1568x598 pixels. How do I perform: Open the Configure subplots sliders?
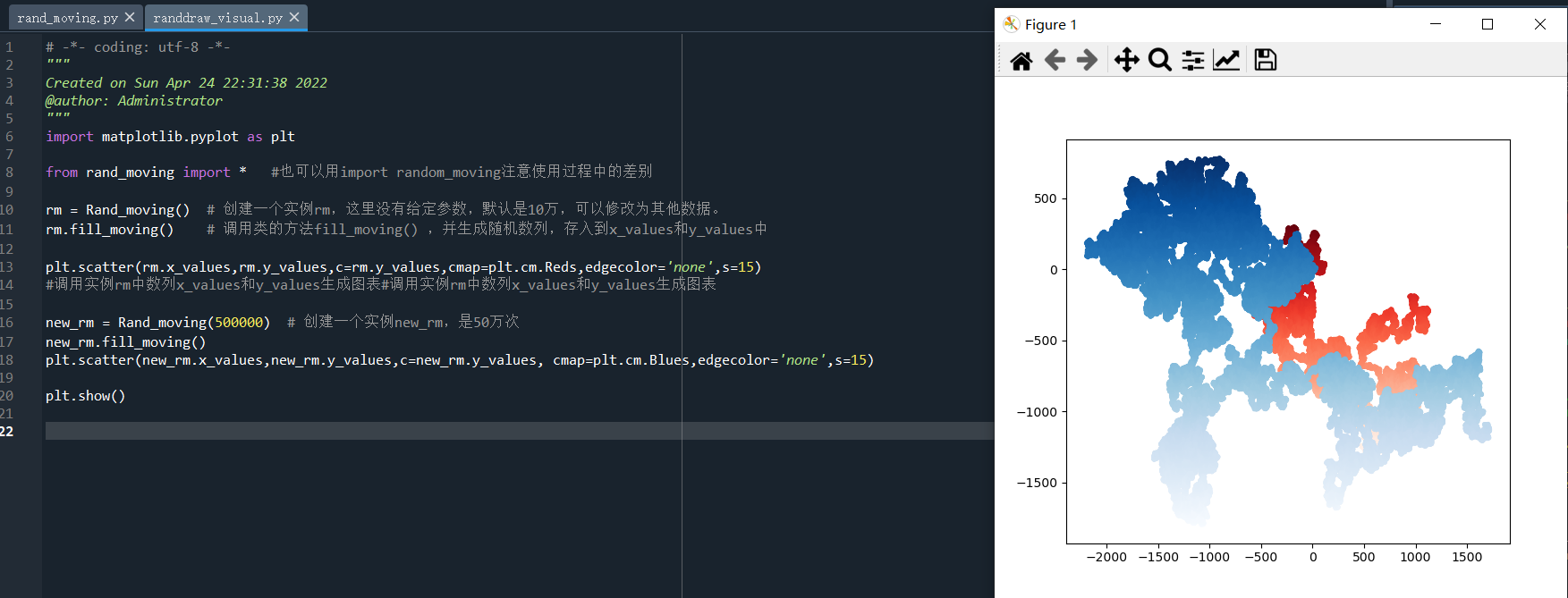tap(1192, 60)
